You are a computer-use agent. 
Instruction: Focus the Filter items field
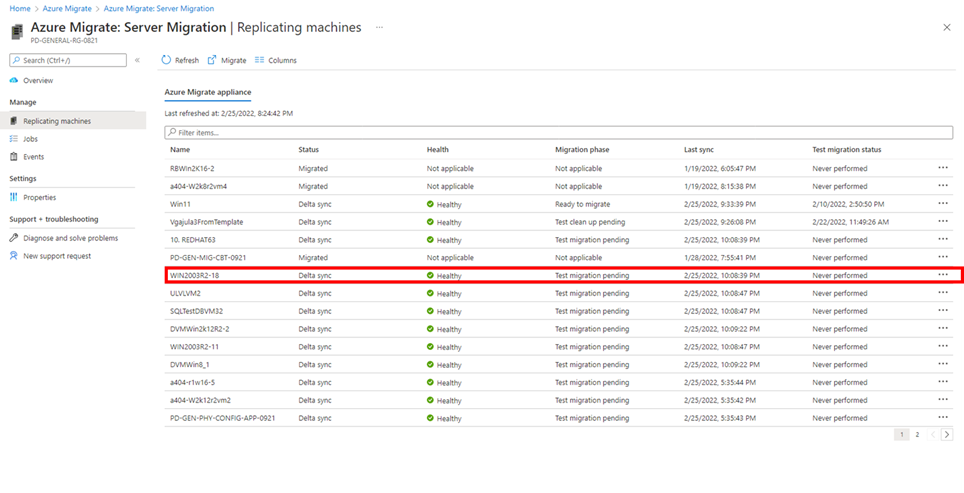pyautogui.click(x=559, y=132)
